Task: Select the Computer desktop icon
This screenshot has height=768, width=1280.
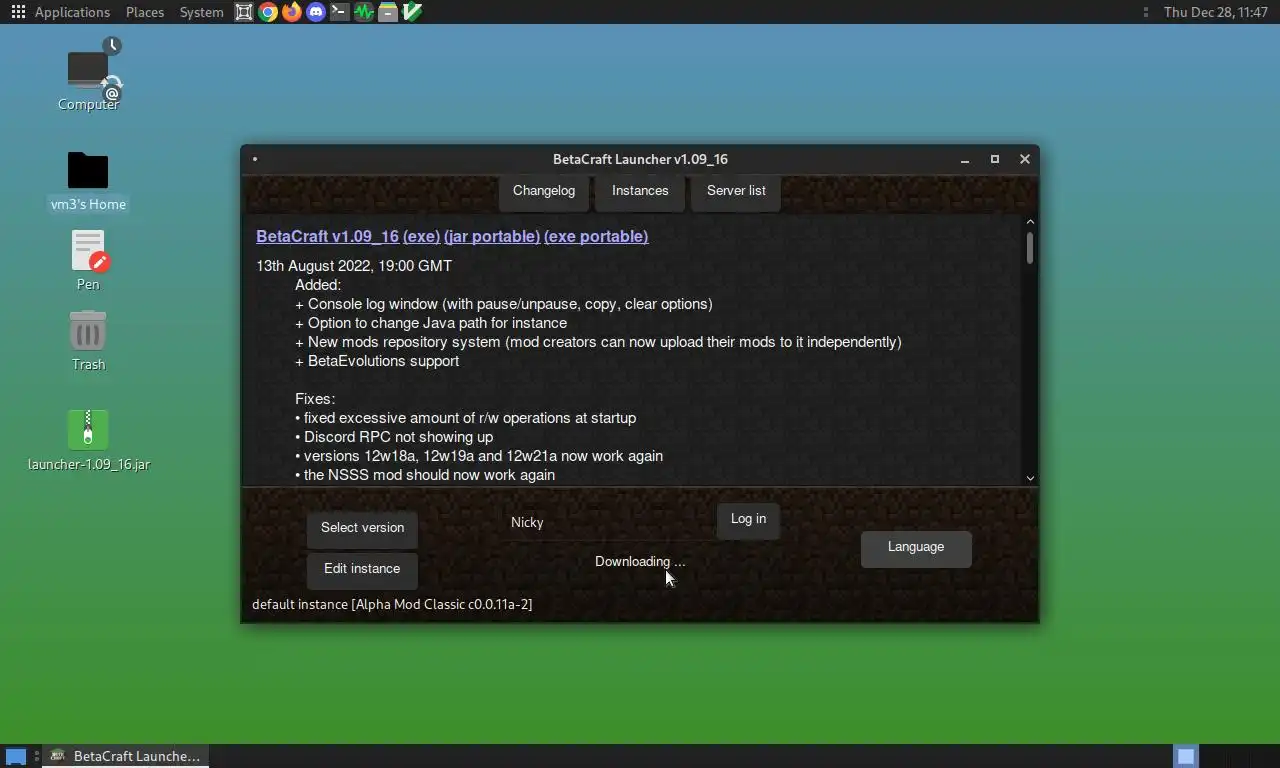Action: (88, 75)
